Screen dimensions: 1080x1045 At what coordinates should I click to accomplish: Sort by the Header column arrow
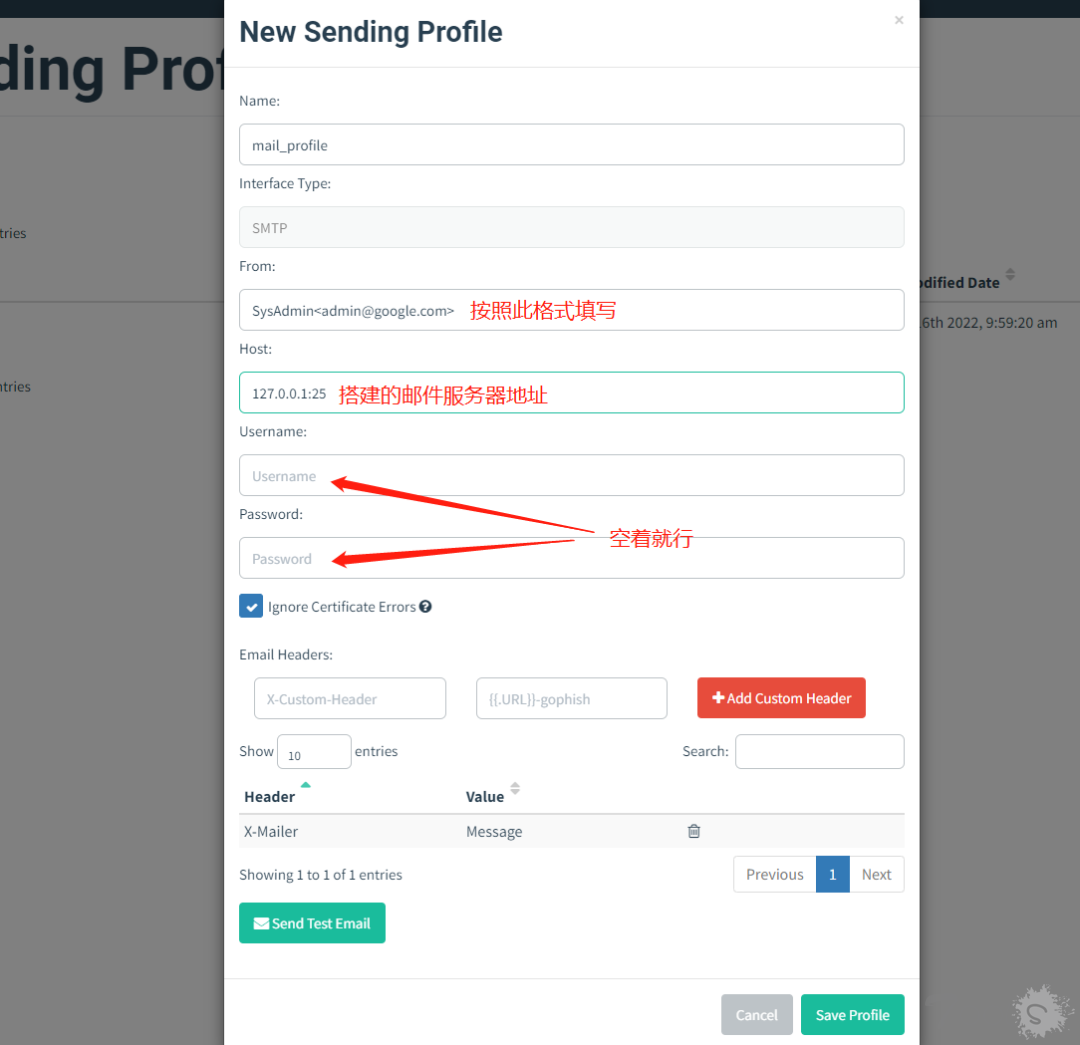[306, 785]
